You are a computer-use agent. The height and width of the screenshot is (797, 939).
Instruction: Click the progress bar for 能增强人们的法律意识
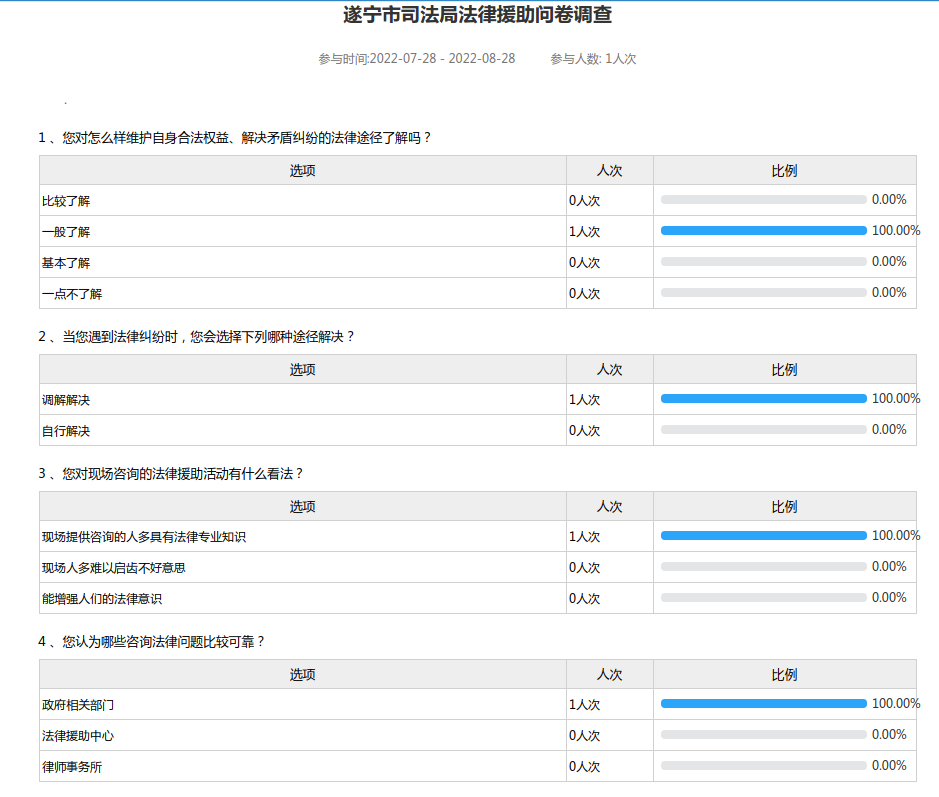click(763, 598)
